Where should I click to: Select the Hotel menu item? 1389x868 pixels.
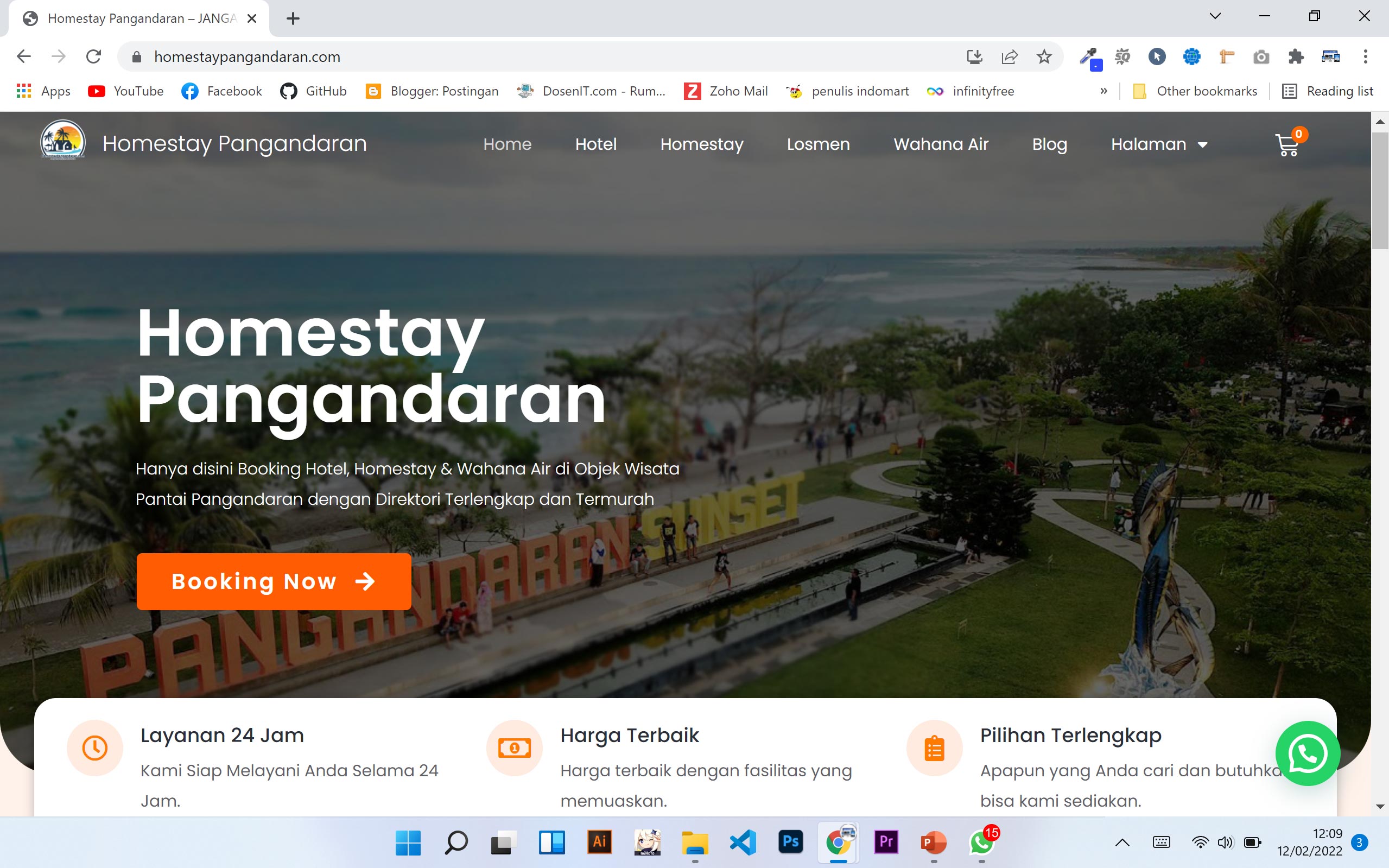coord(596,144)
